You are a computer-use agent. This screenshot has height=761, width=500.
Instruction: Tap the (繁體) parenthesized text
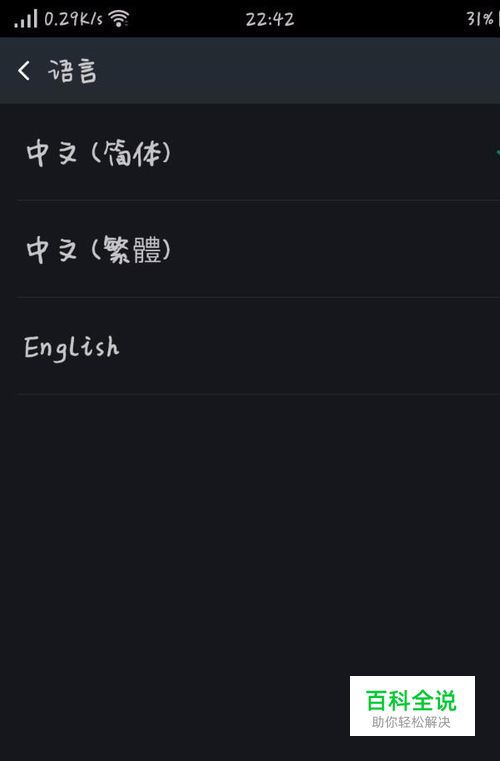pos(131,250)
